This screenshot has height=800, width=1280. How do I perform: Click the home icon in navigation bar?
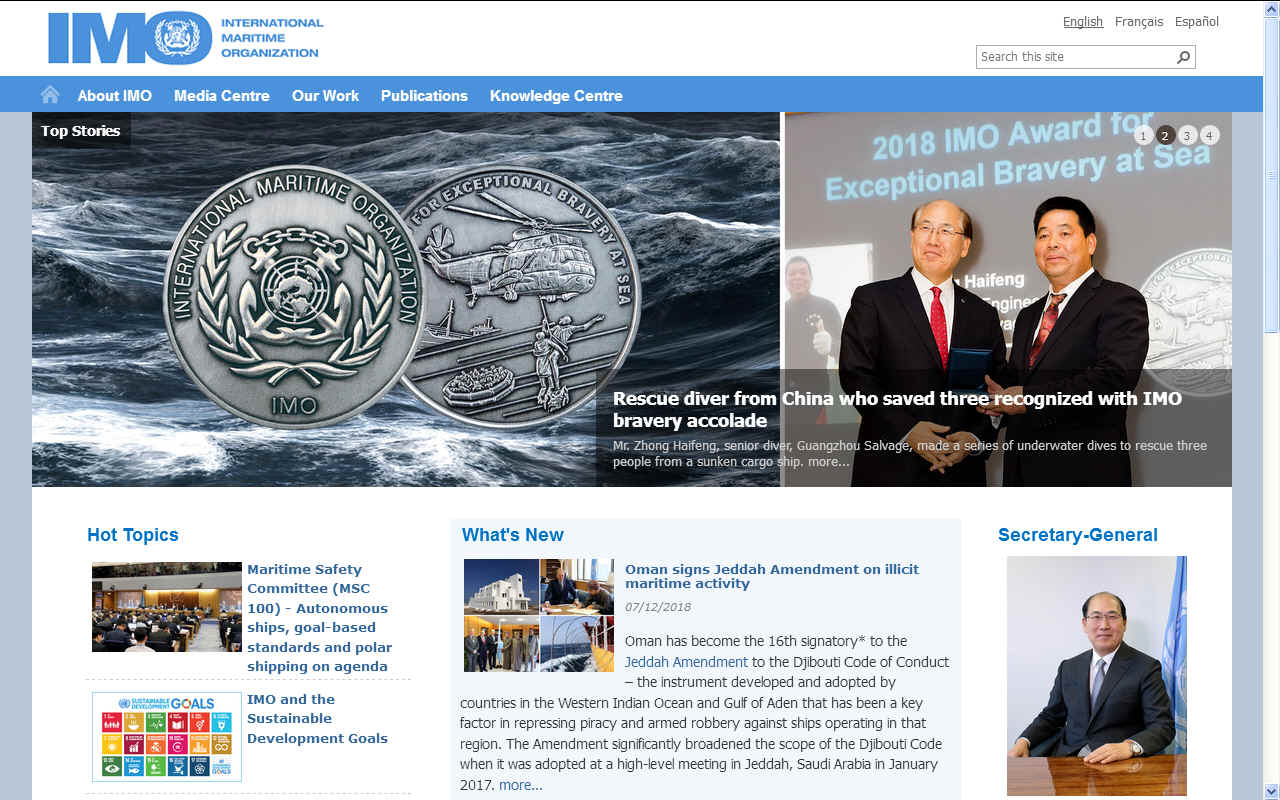[x=50, y=95]
